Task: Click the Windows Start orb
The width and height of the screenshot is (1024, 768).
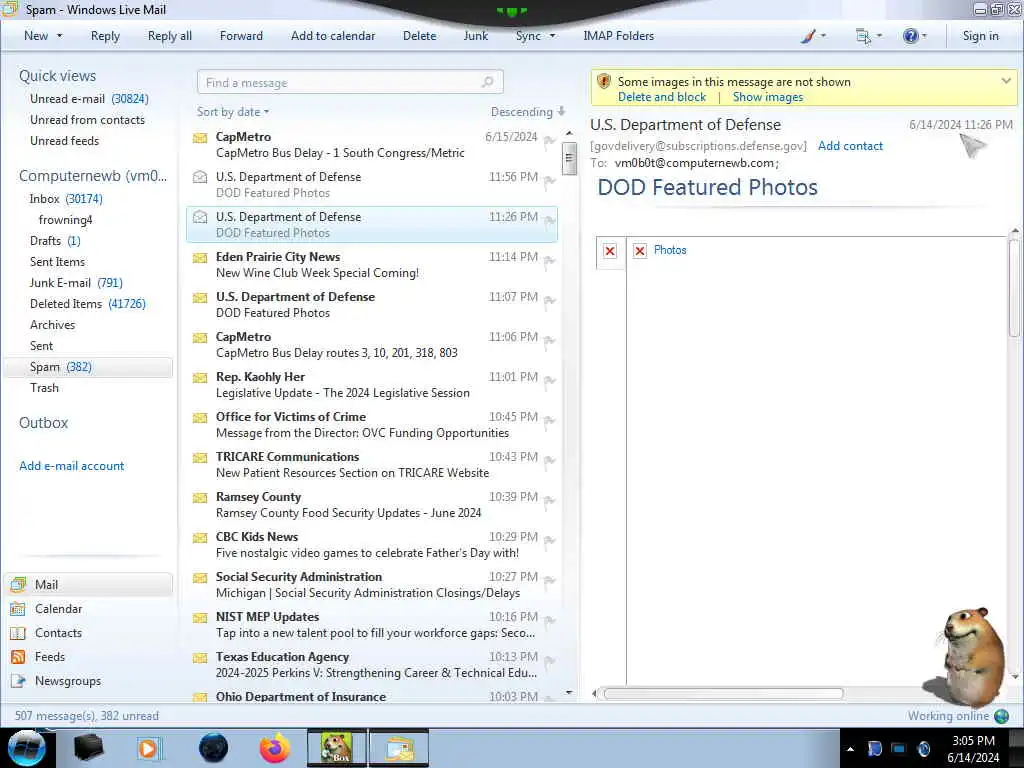Action: tap(27, 748)
